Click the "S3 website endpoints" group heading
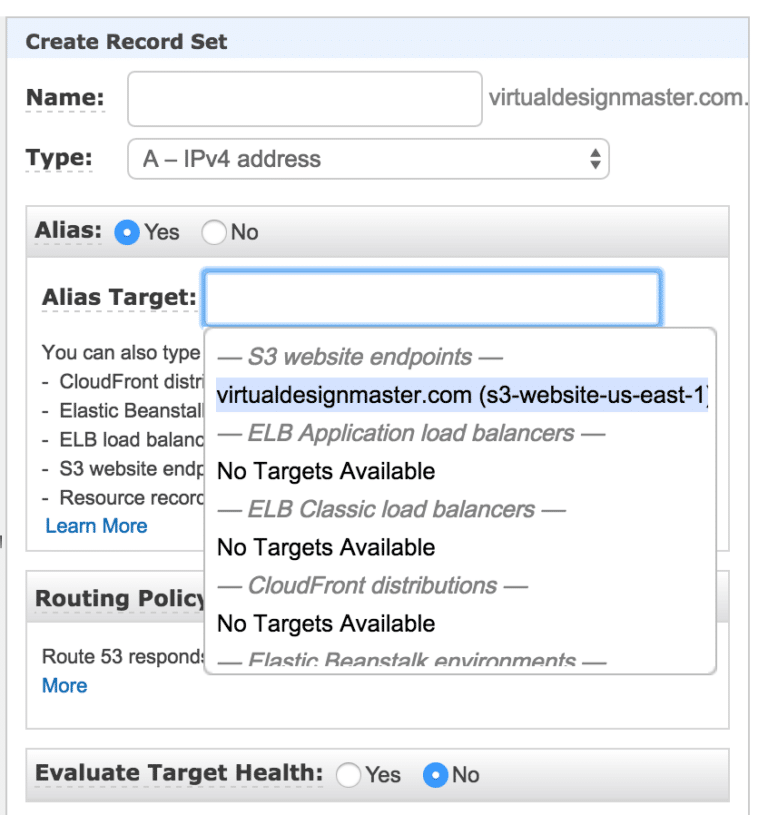Image resolution: width=768 pixels, height=815 pixels. 369,356
